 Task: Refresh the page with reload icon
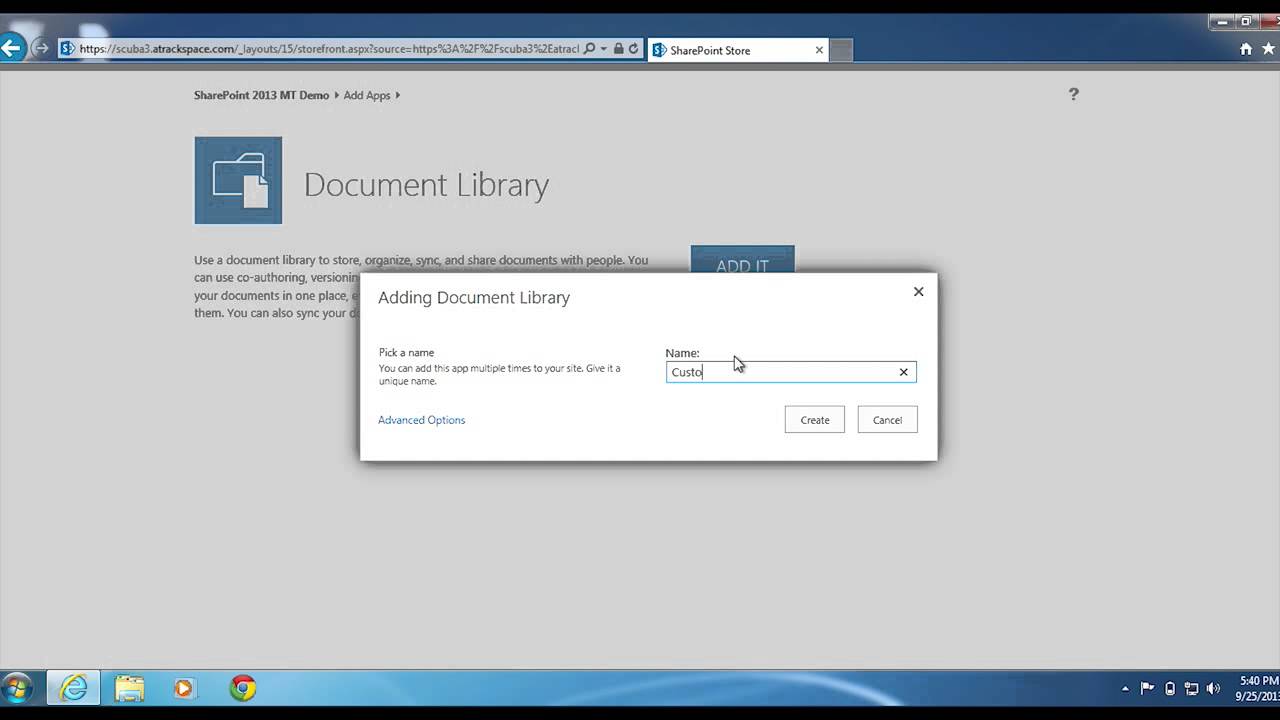(633, 48)
